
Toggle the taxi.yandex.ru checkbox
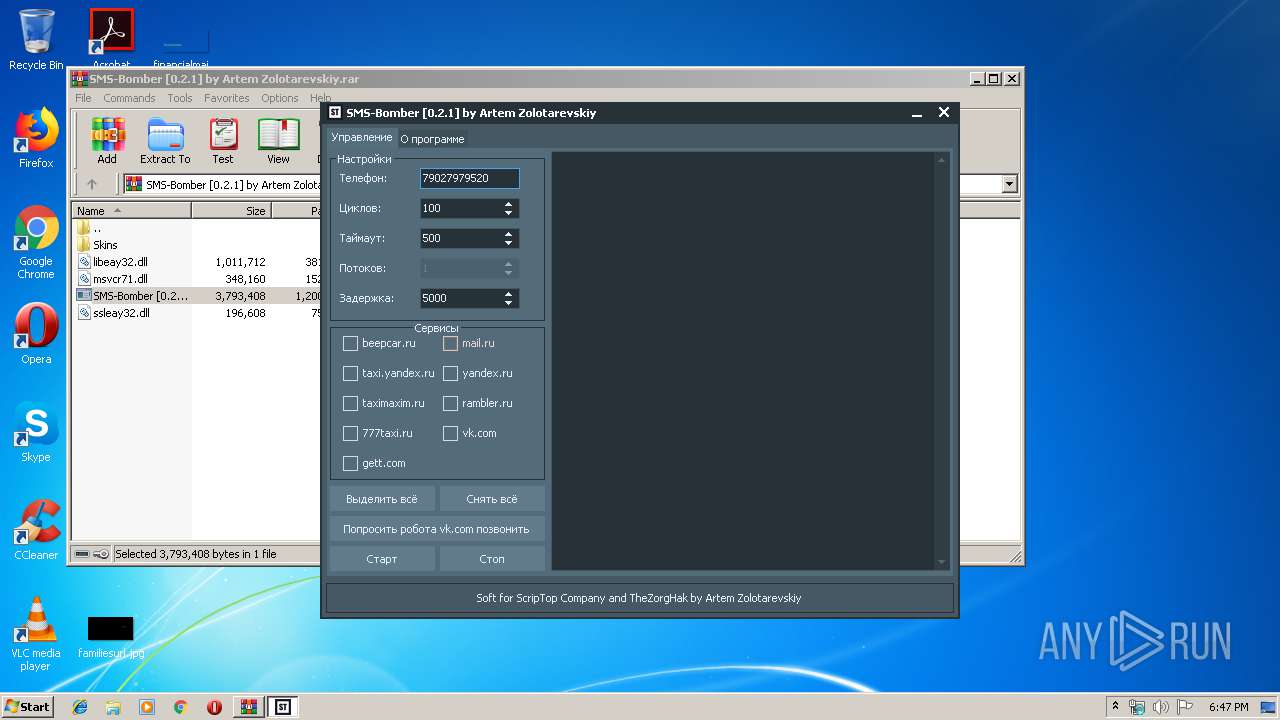tap(350, 373)
